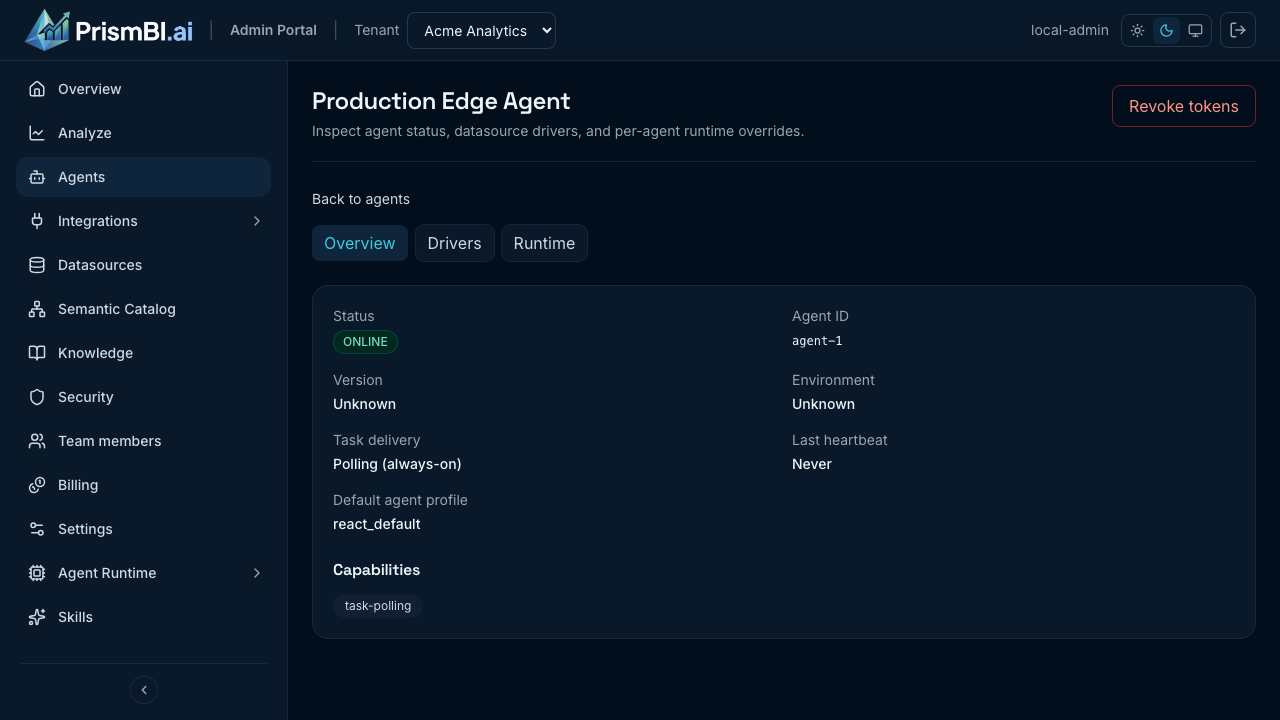Click the sign out icon

coord(1238,30)
